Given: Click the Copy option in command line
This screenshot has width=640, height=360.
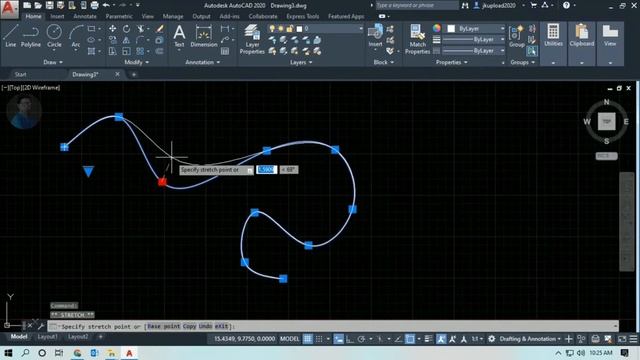Looking at the screenshot, I should point(189,326).
